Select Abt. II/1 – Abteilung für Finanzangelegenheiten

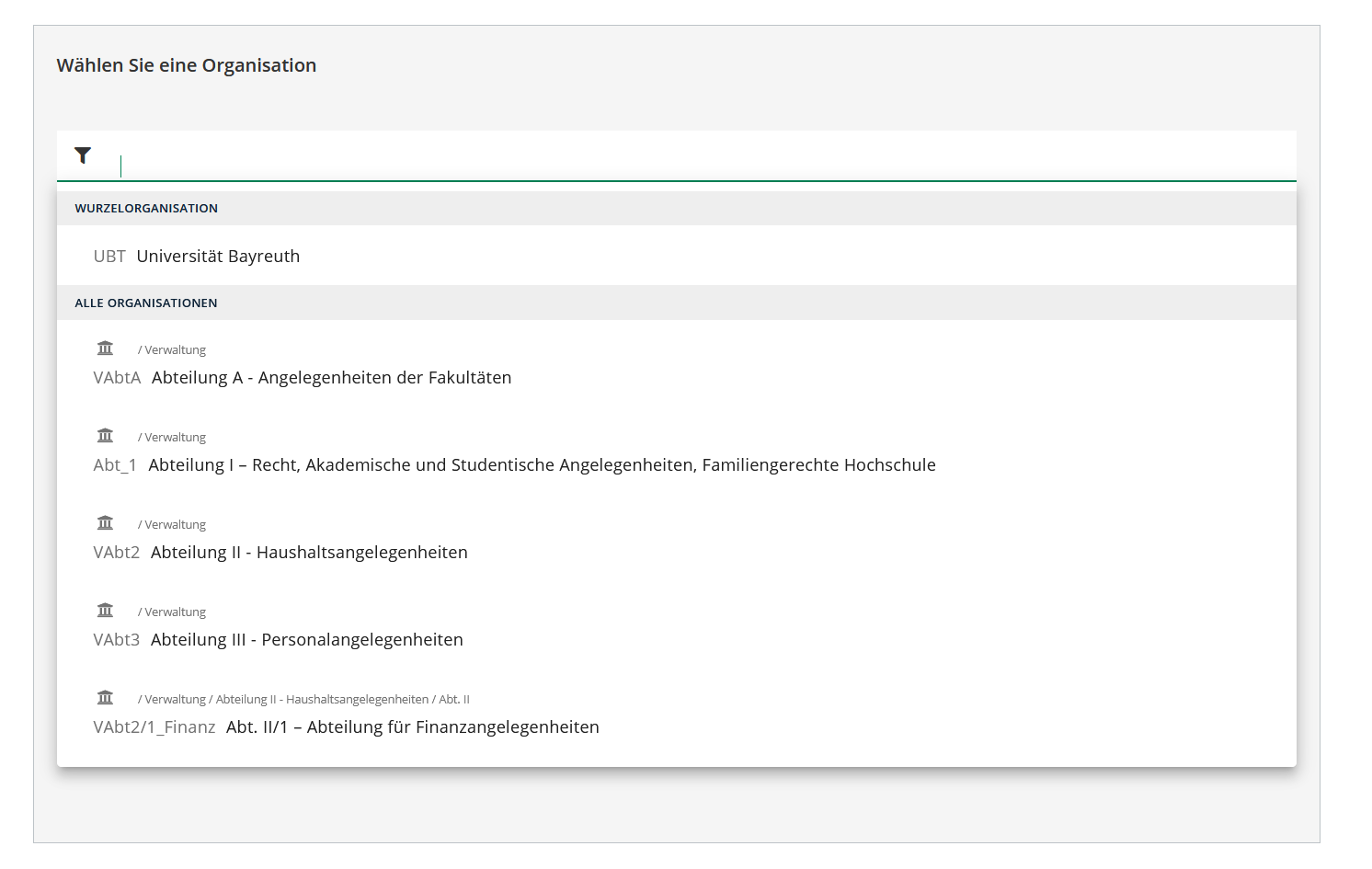[412, 726]
